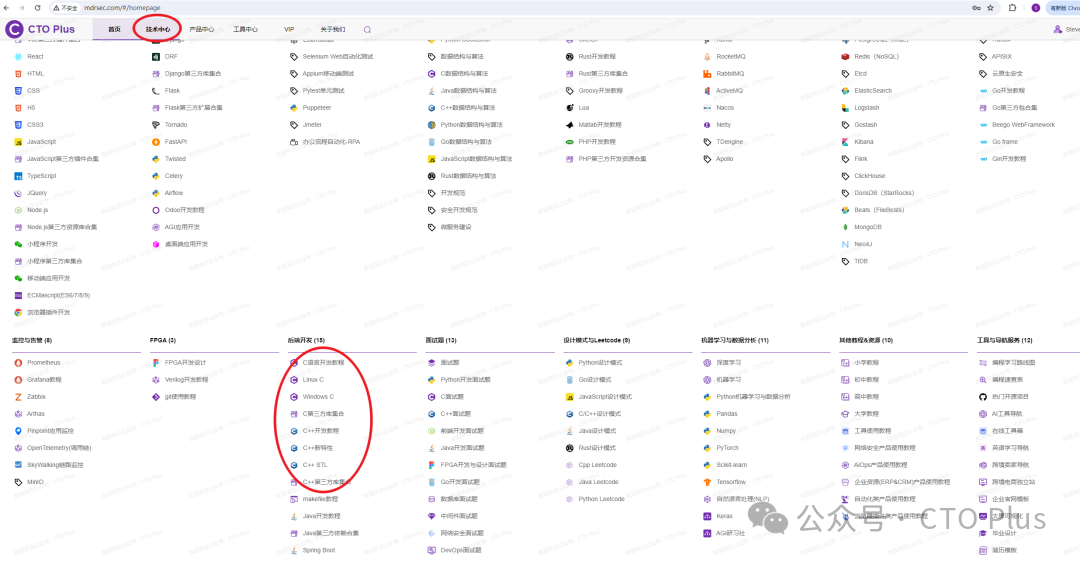Click the Chrome icon beside 浏览器插件开发

pos(18,312)
